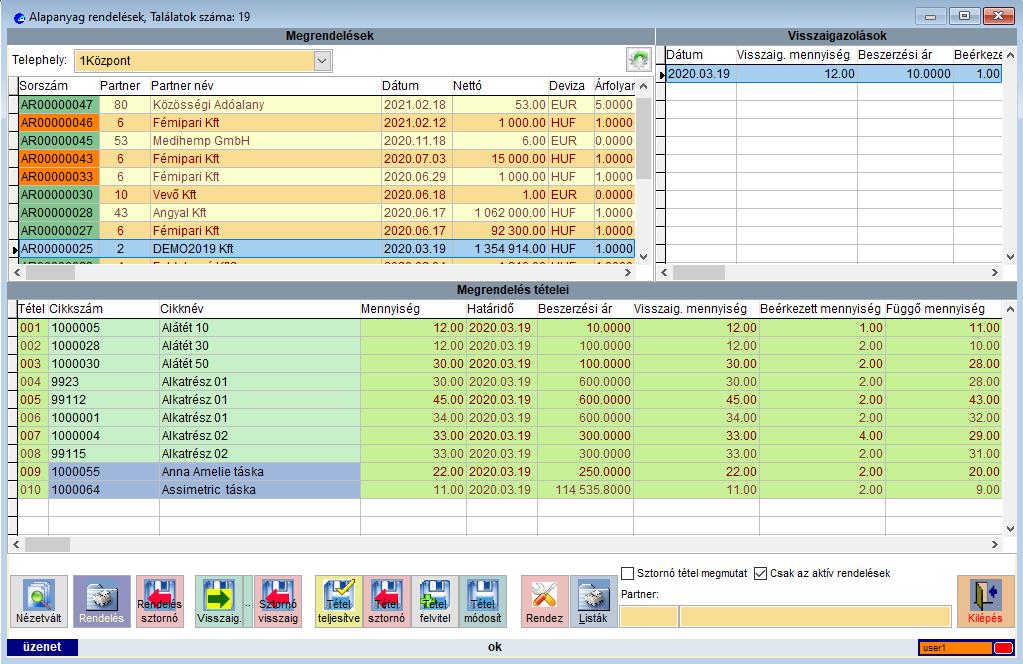The image size is (1023, 664).
Task: Click DEMO2019 Kft partner name cell
Action: tap(265, 249)
